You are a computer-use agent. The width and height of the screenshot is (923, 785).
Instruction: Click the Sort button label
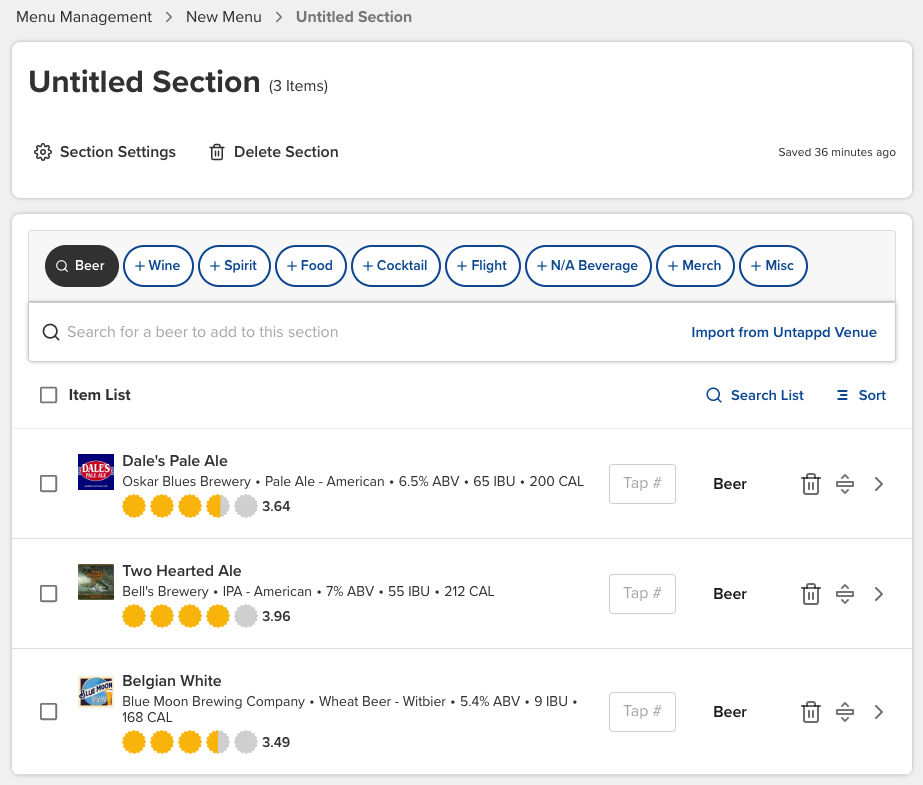coord(872,395)
